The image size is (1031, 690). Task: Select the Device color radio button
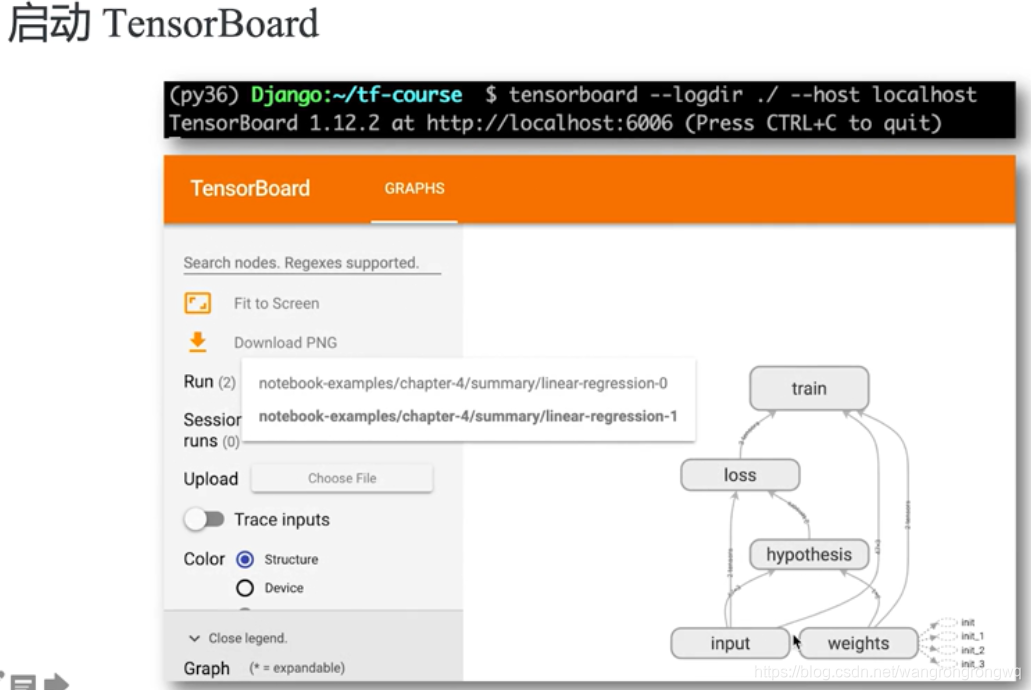point(245,587)
